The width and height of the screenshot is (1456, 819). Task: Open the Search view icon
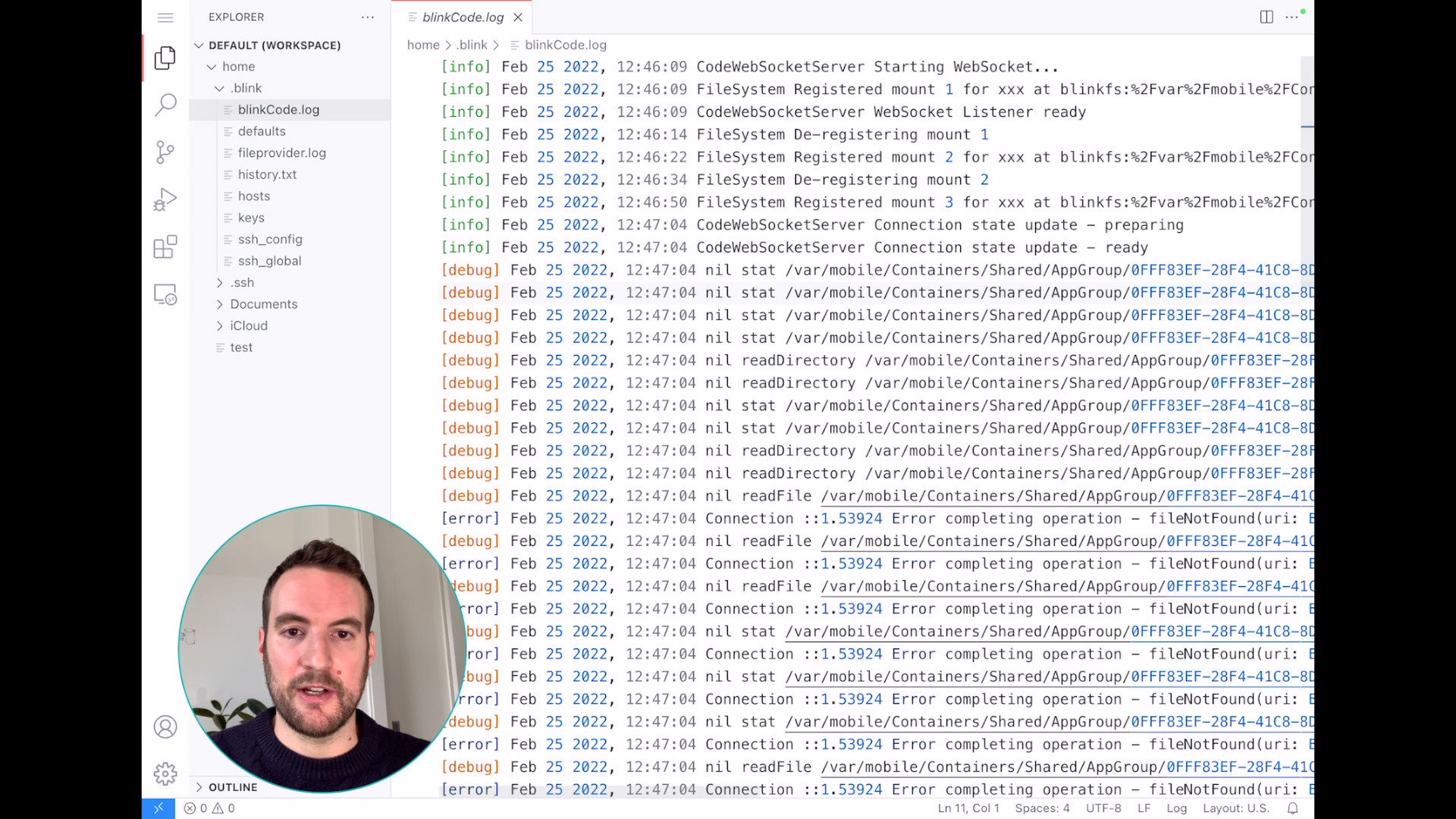[165, 105]
